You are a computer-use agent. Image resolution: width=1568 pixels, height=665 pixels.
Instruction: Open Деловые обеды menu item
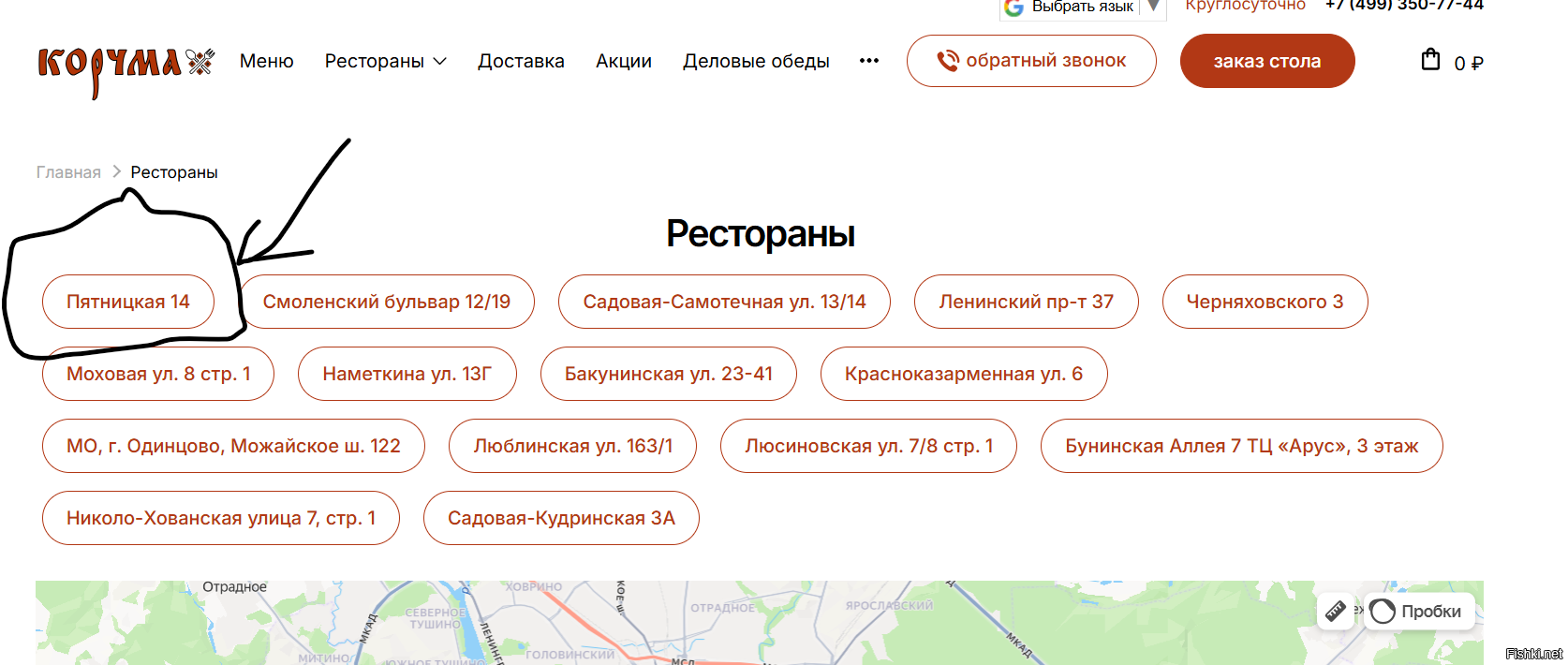tap(756, 61)
